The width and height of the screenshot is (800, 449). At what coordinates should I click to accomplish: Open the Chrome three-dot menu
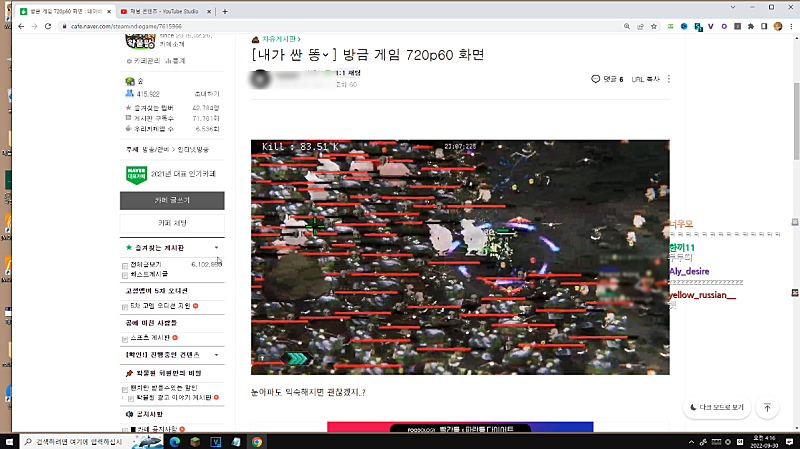click(791, 27)
